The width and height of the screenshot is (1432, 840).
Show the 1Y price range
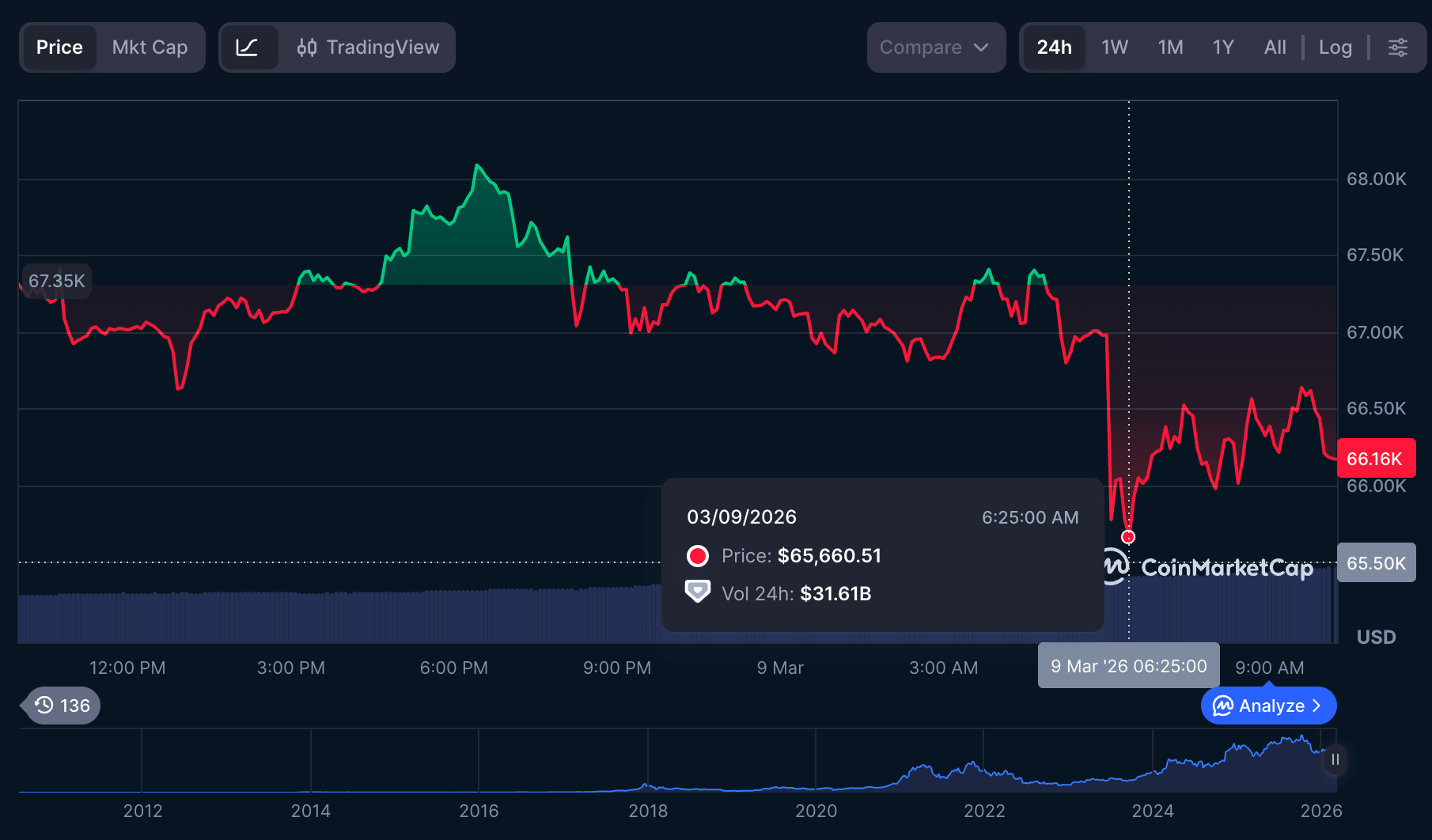[1222, 47]
